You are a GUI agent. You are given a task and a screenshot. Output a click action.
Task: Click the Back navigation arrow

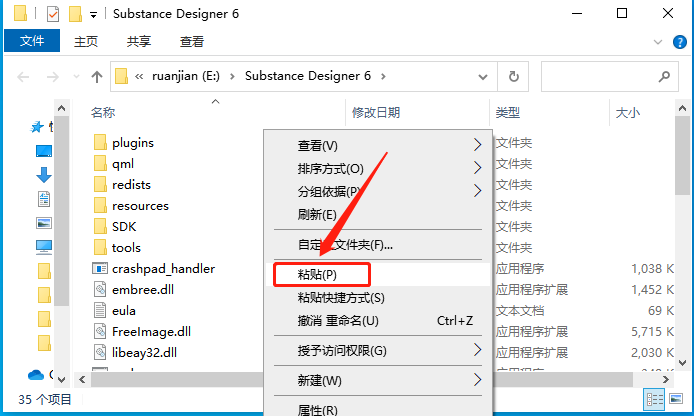(x=23, y=77)
